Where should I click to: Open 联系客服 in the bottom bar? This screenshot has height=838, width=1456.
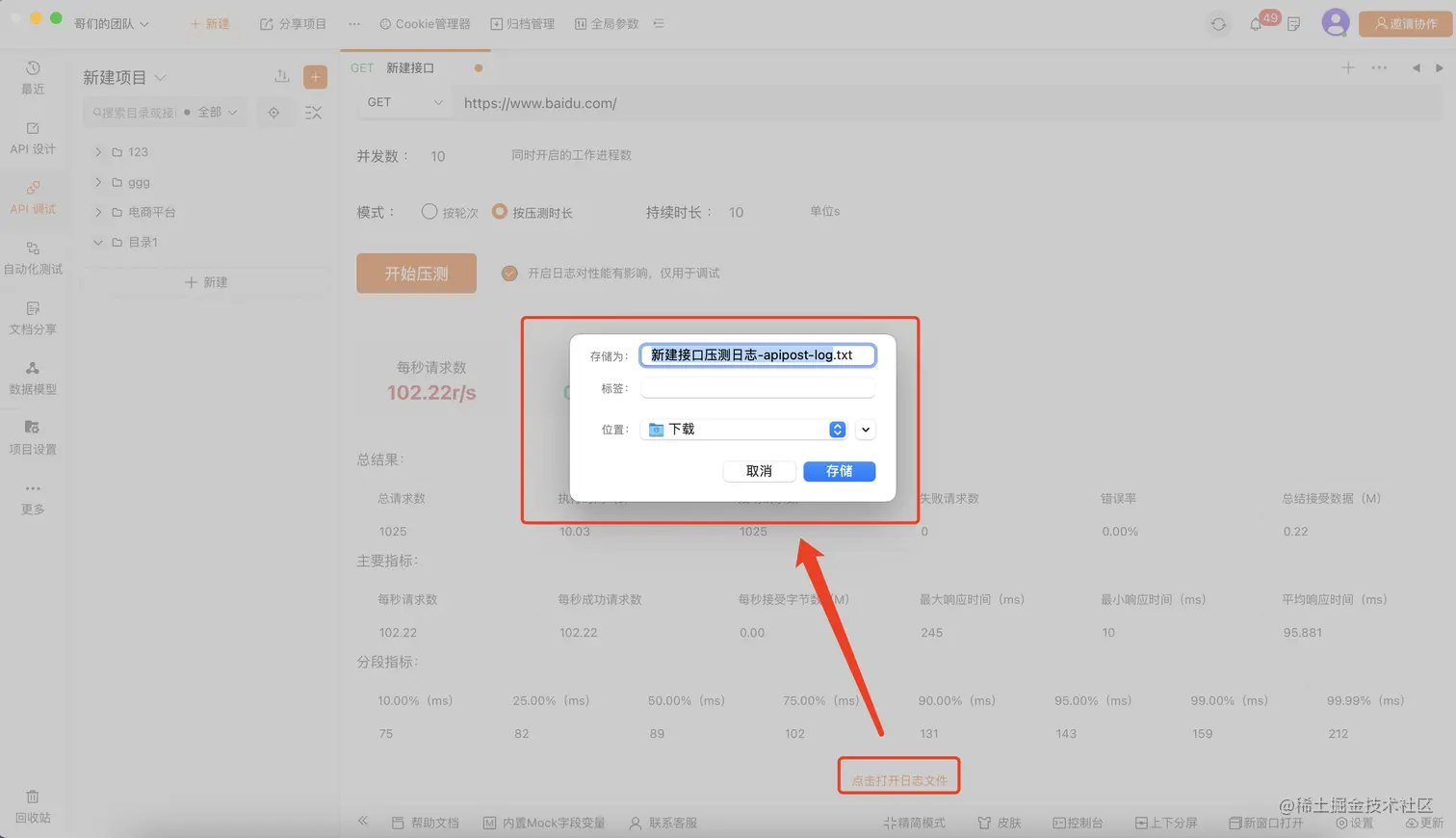click(x=663, y=823)
